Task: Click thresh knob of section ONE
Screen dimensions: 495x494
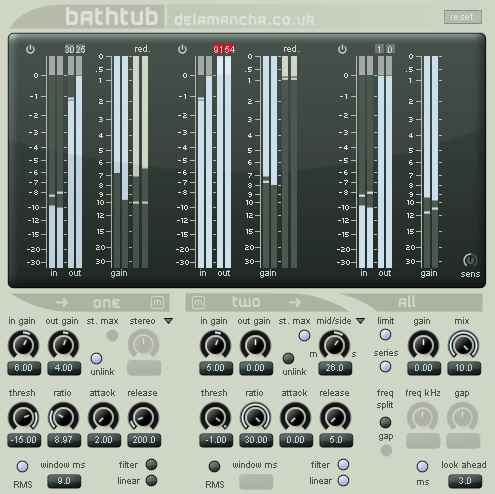Action: coord(23,417)
